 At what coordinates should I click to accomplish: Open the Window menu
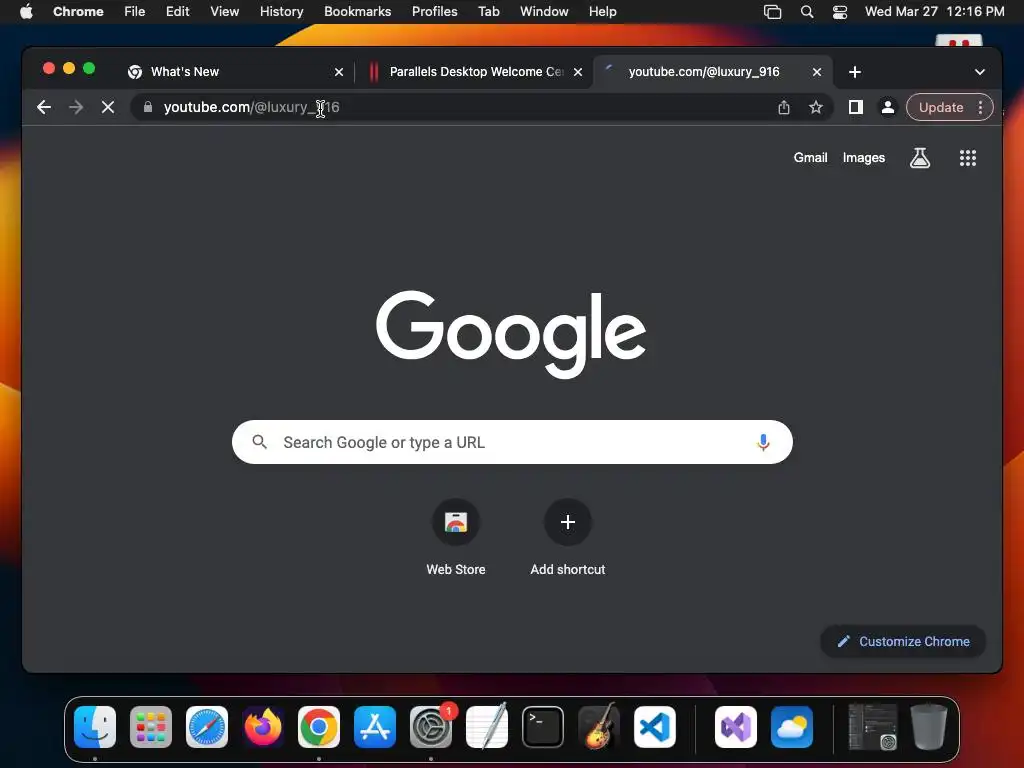(544, 12)
